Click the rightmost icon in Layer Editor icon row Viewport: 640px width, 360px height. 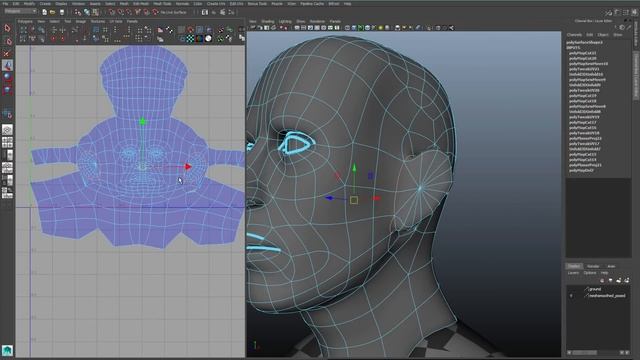(x=627, y=280)
